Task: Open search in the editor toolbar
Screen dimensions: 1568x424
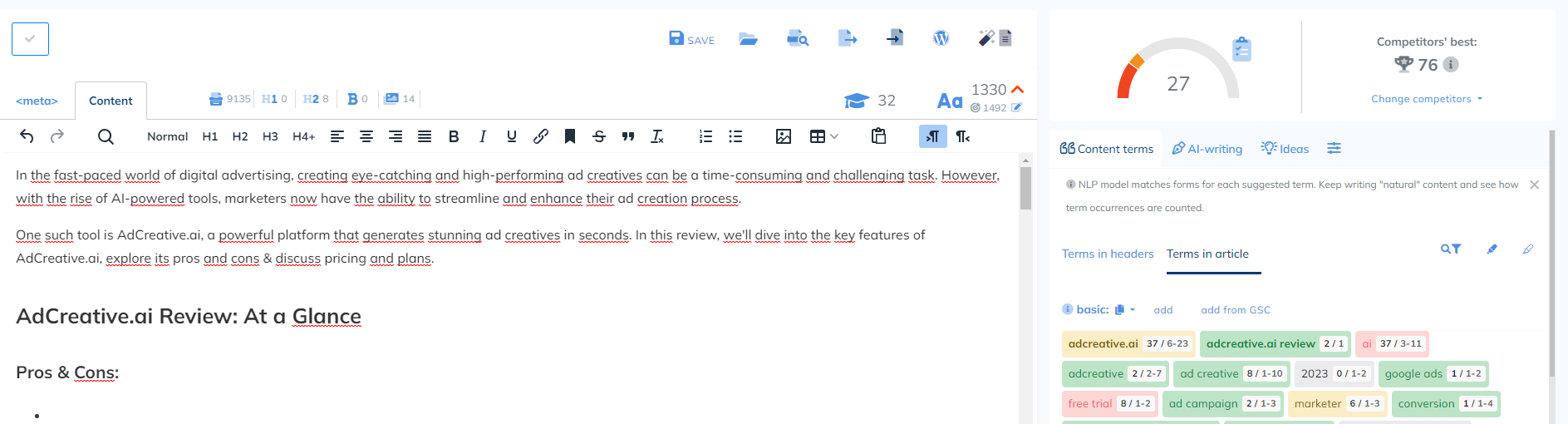Action: (x=106, y=136)
